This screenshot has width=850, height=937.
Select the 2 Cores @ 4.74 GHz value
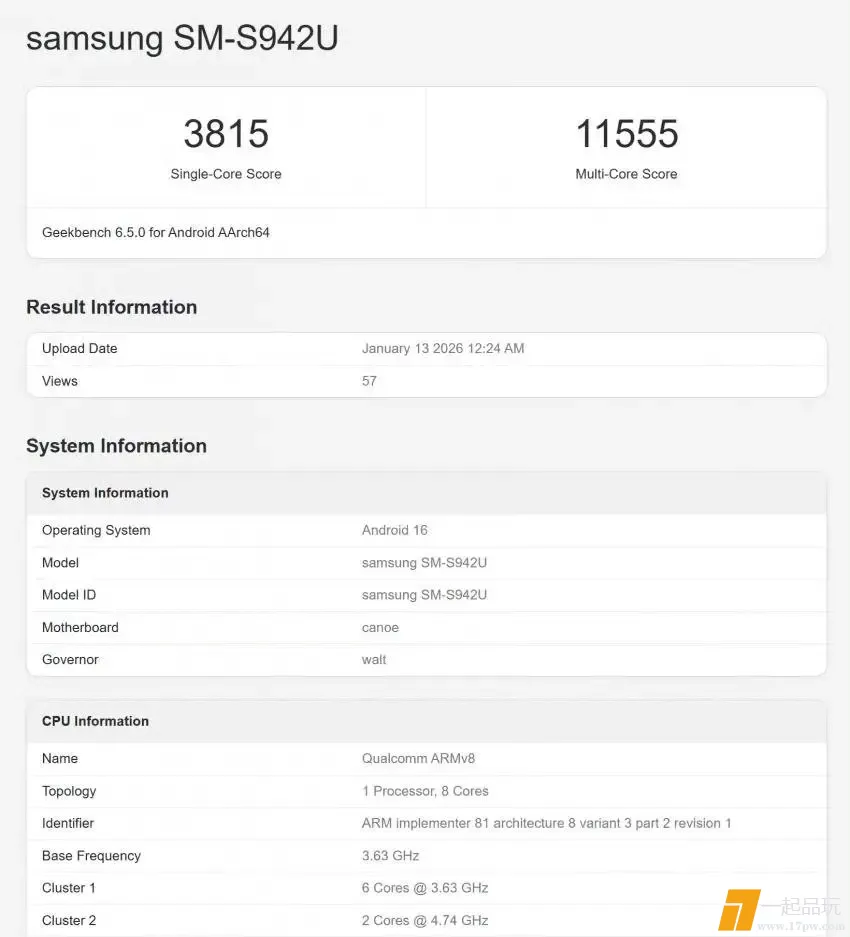click(425, 920)
